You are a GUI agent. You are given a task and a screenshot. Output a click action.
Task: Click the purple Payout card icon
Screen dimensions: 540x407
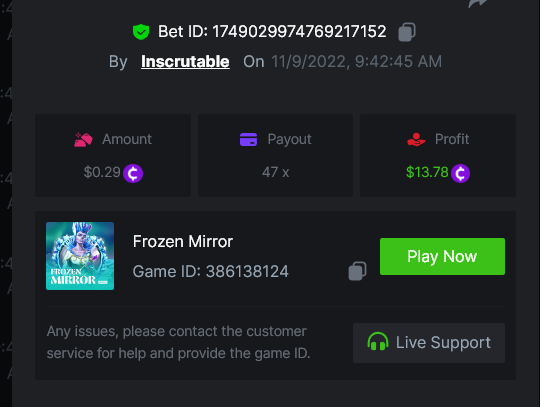[248, 139]
